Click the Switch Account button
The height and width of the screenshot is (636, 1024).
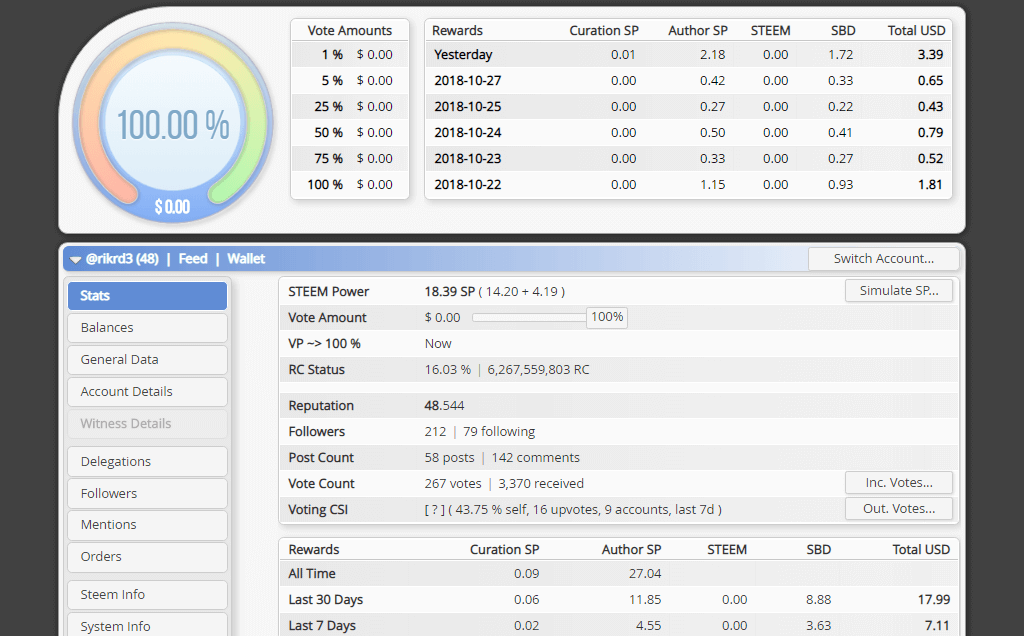884,259
